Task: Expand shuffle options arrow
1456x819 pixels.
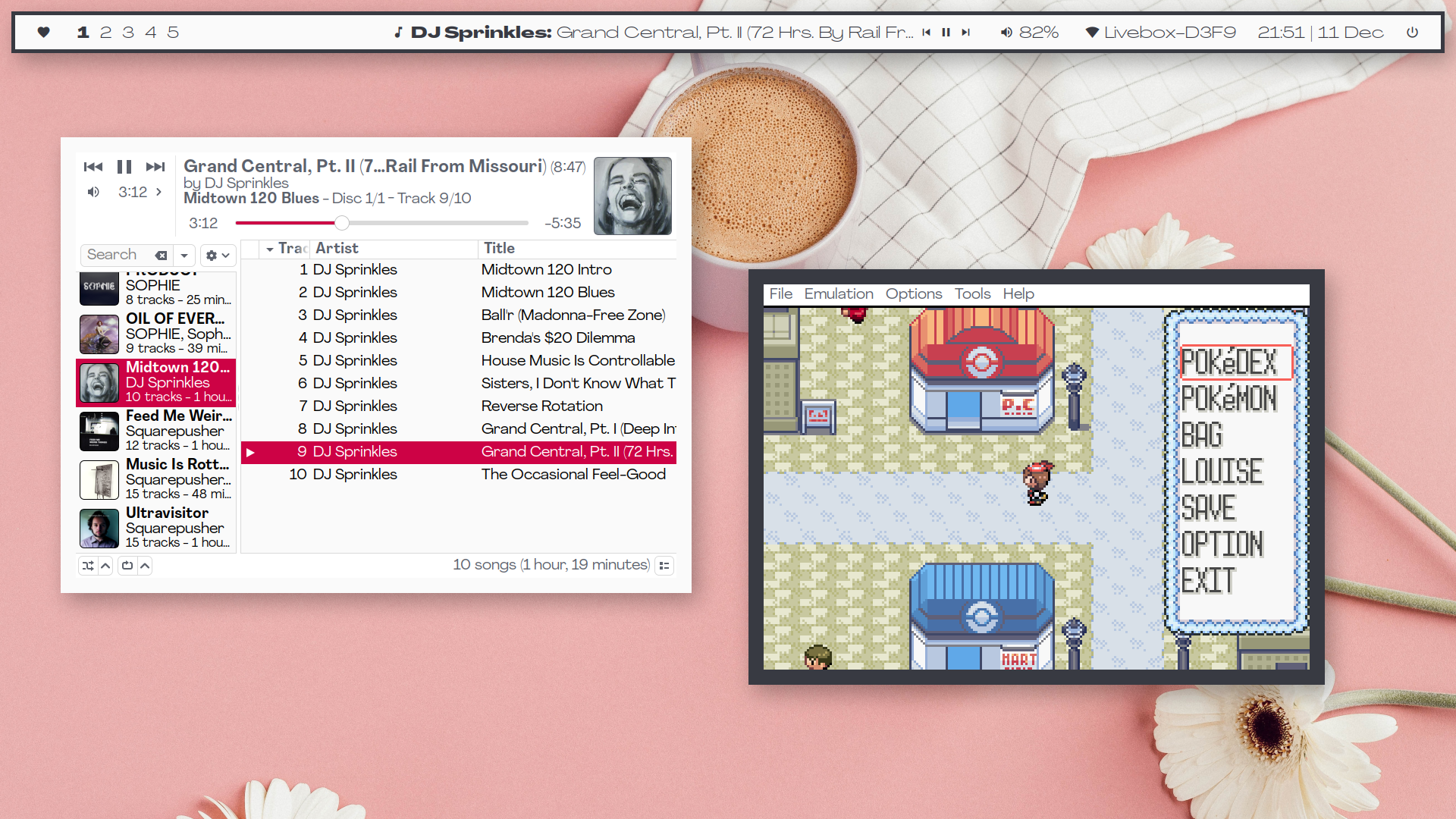Action: 106,566
